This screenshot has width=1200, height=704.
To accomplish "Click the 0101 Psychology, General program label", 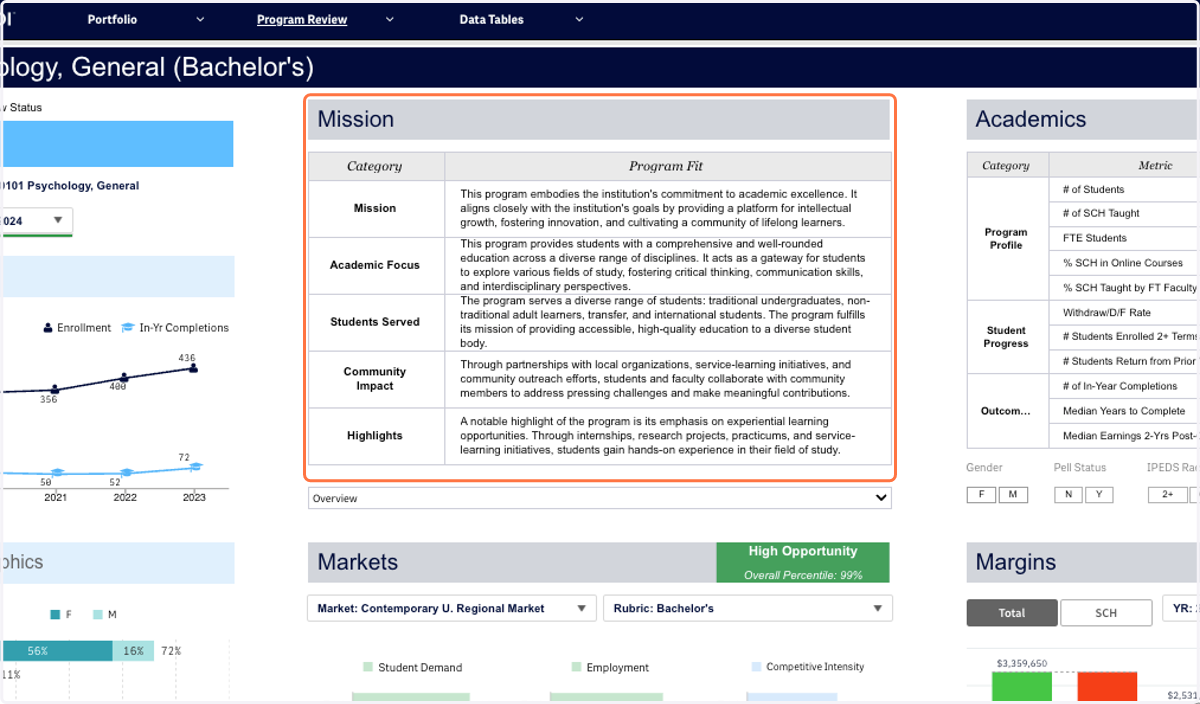I will click(x=70, y=186).
